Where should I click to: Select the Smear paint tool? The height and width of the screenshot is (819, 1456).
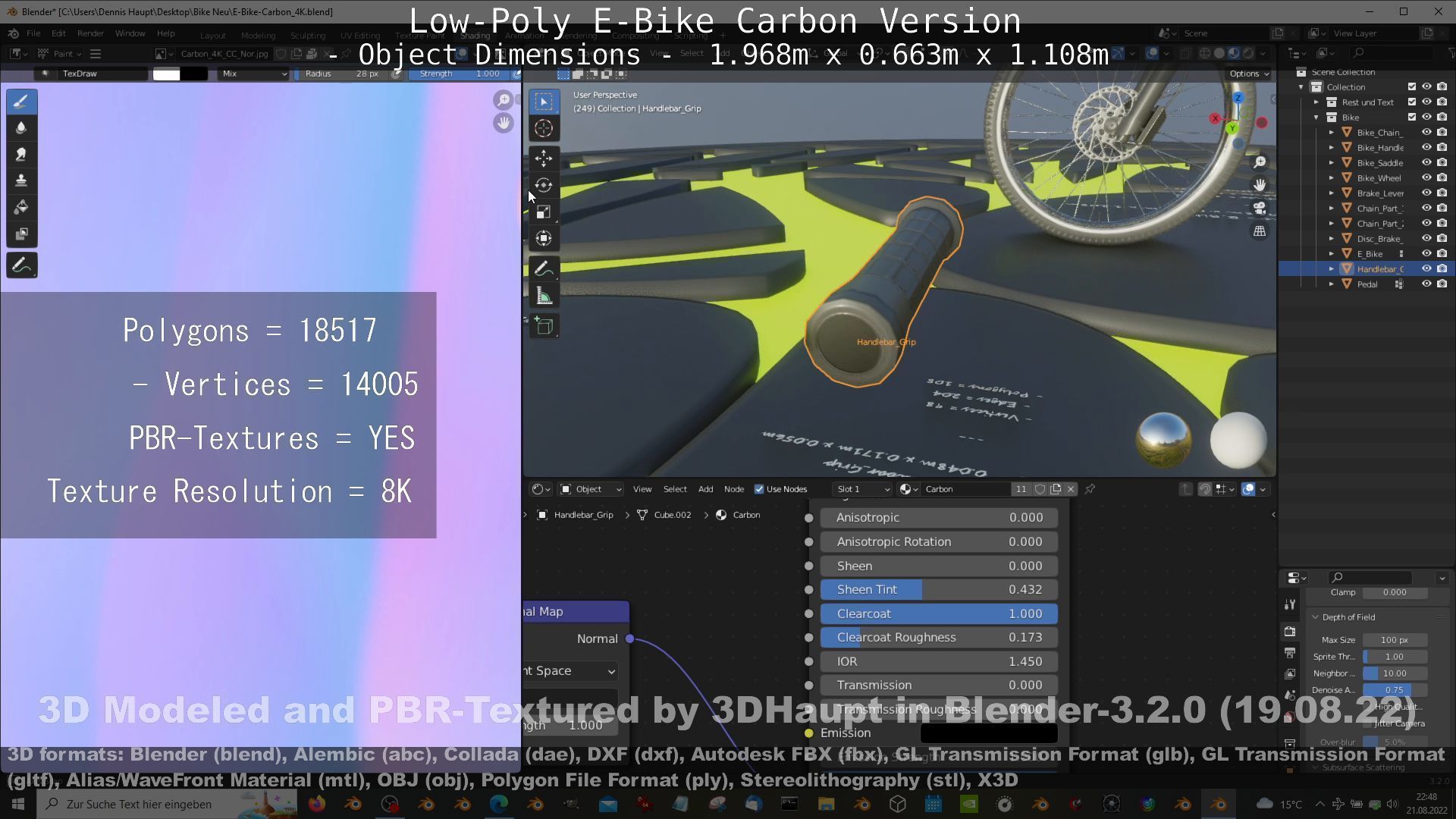(x=21, y=155)
